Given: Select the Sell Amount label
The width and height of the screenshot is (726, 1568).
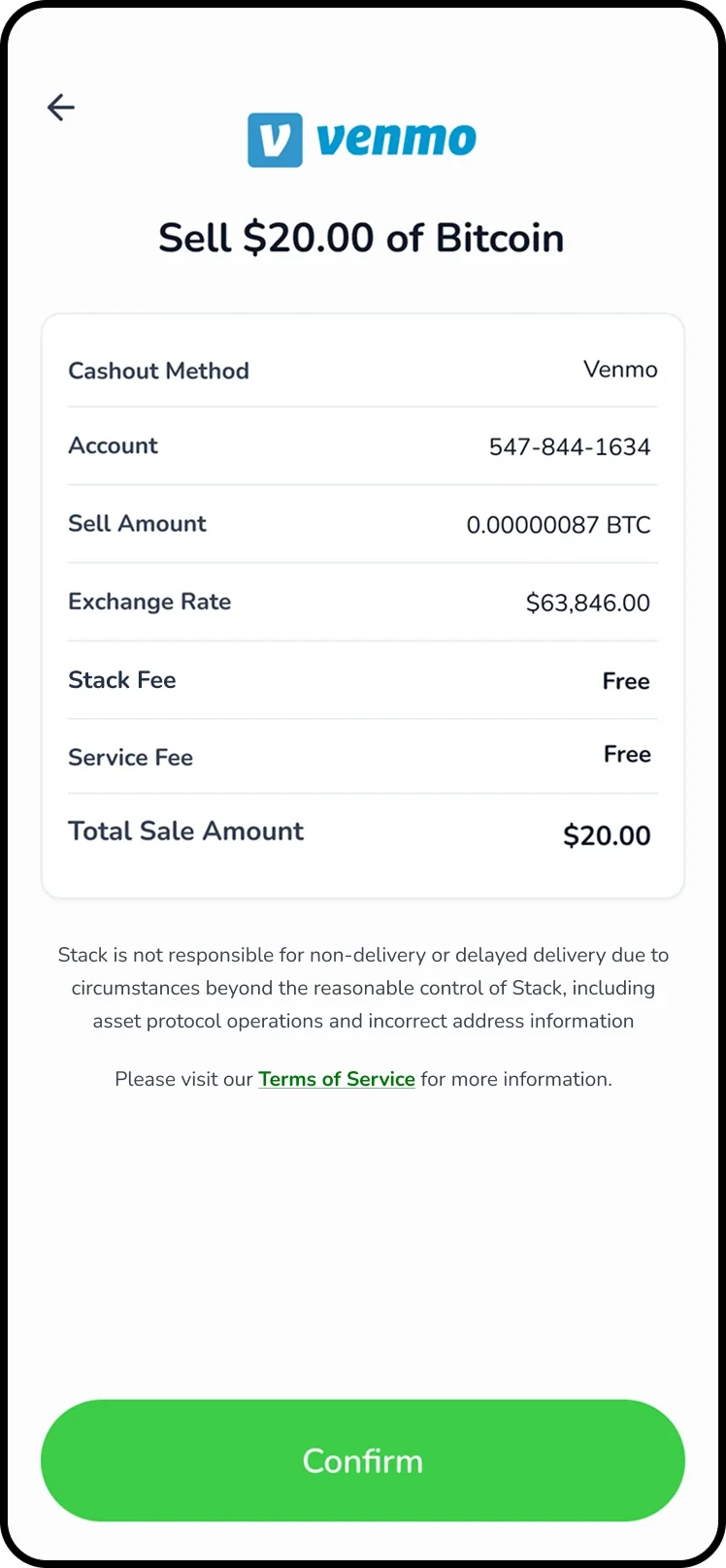Looking at the screenshot, I should 137,524.
